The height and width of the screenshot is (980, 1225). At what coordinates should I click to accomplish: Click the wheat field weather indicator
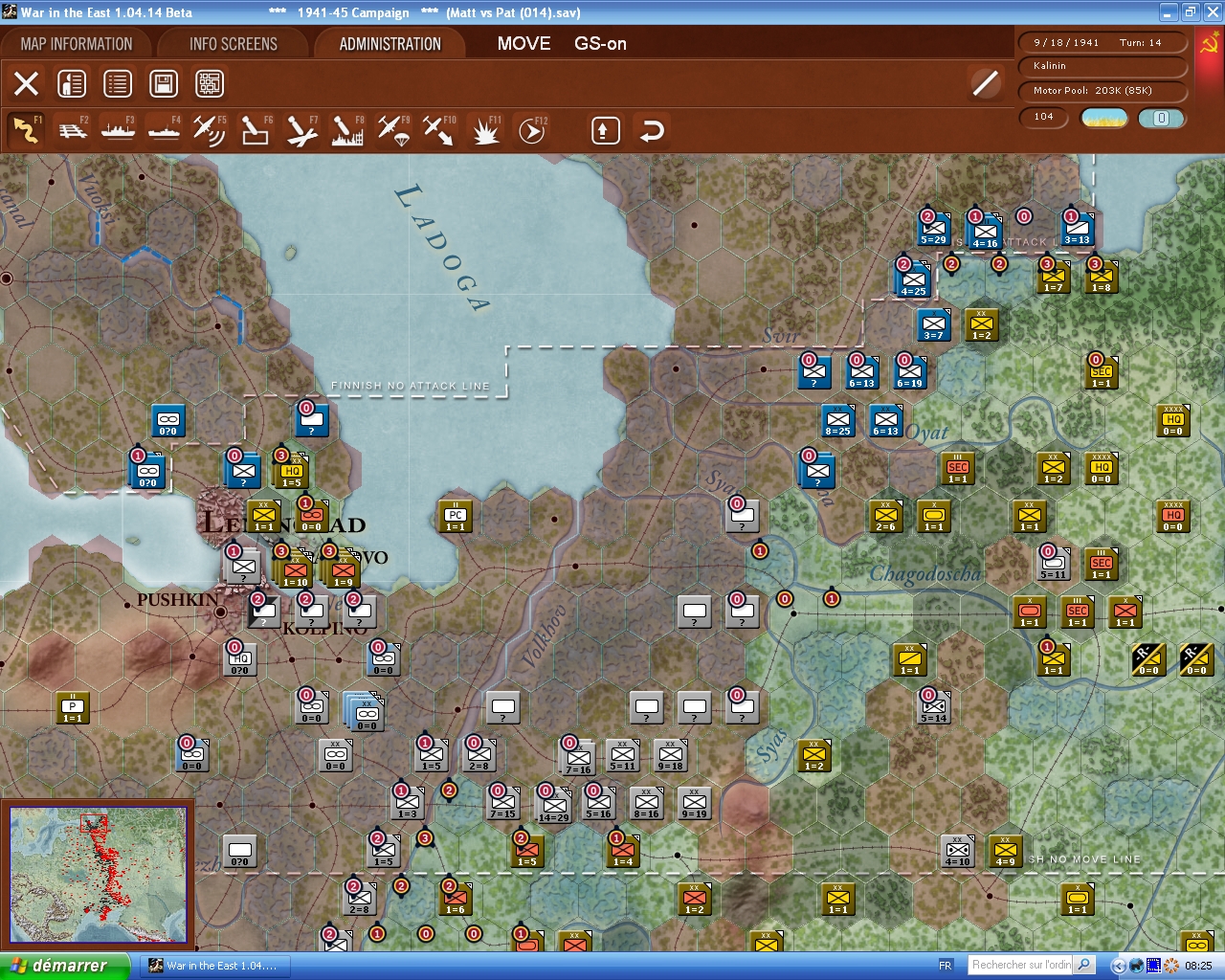[1103, 118]
